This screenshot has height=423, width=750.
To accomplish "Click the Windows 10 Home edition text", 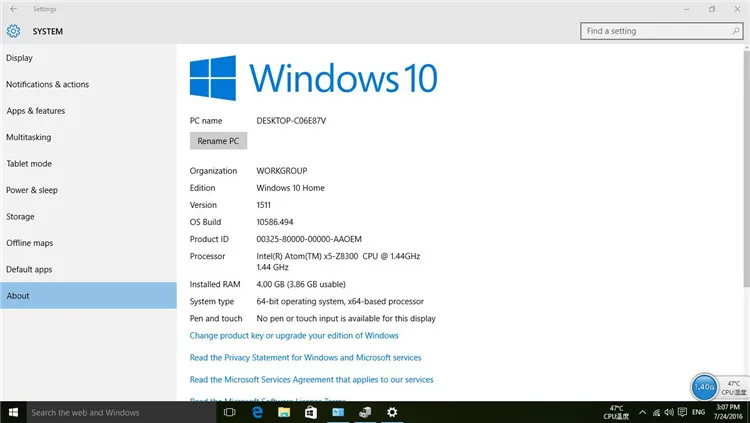I will pyautogui.click(x=290, y=188).
